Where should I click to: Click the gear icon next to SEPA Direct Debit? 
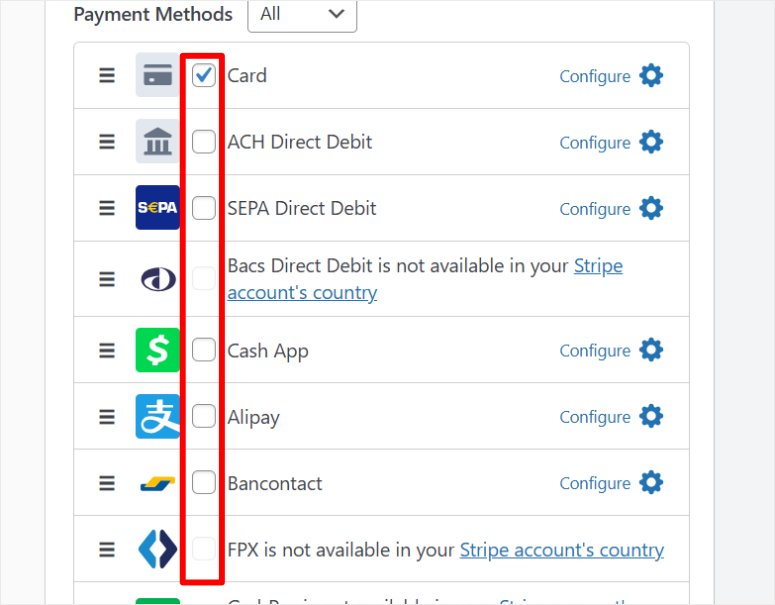(x=651, y=208)
